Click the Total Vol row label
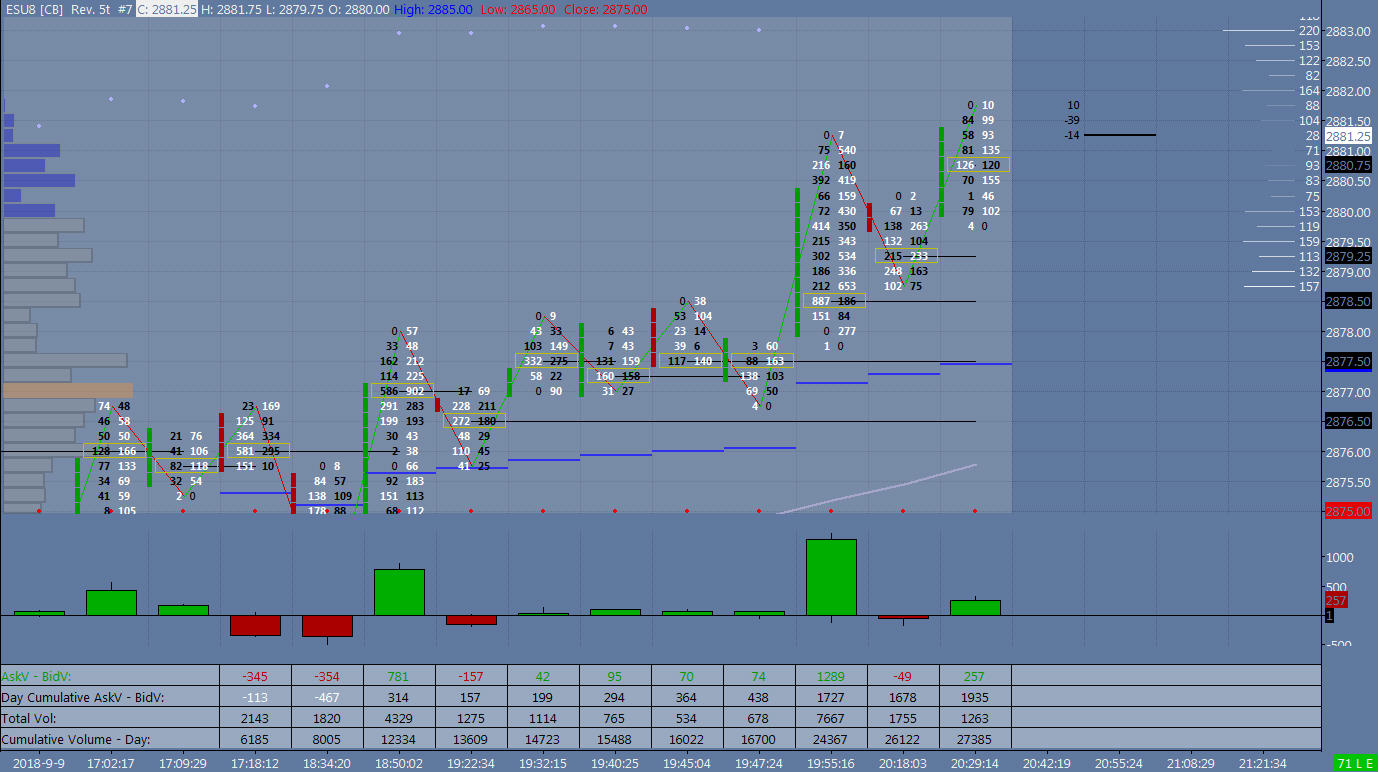 point(29,718)
